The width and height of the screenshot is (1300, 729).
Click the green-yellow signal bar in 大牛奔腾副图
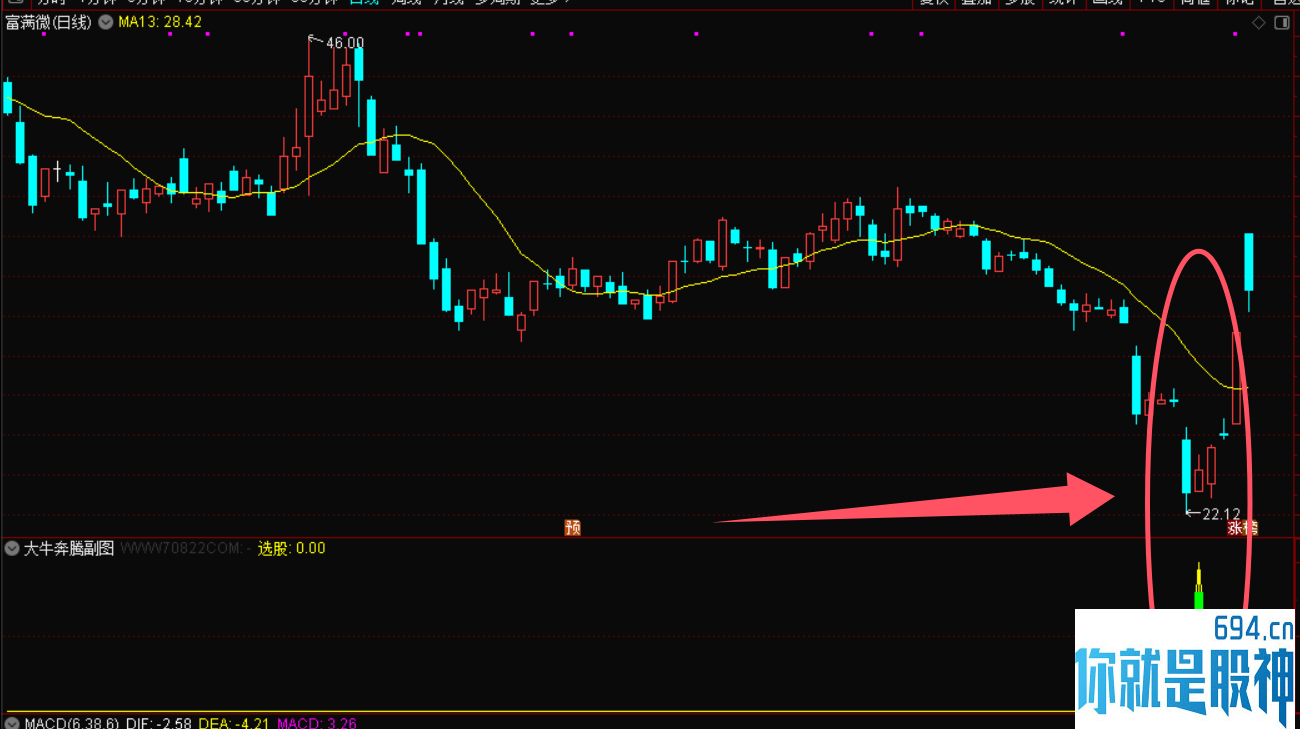point(1198,587)
